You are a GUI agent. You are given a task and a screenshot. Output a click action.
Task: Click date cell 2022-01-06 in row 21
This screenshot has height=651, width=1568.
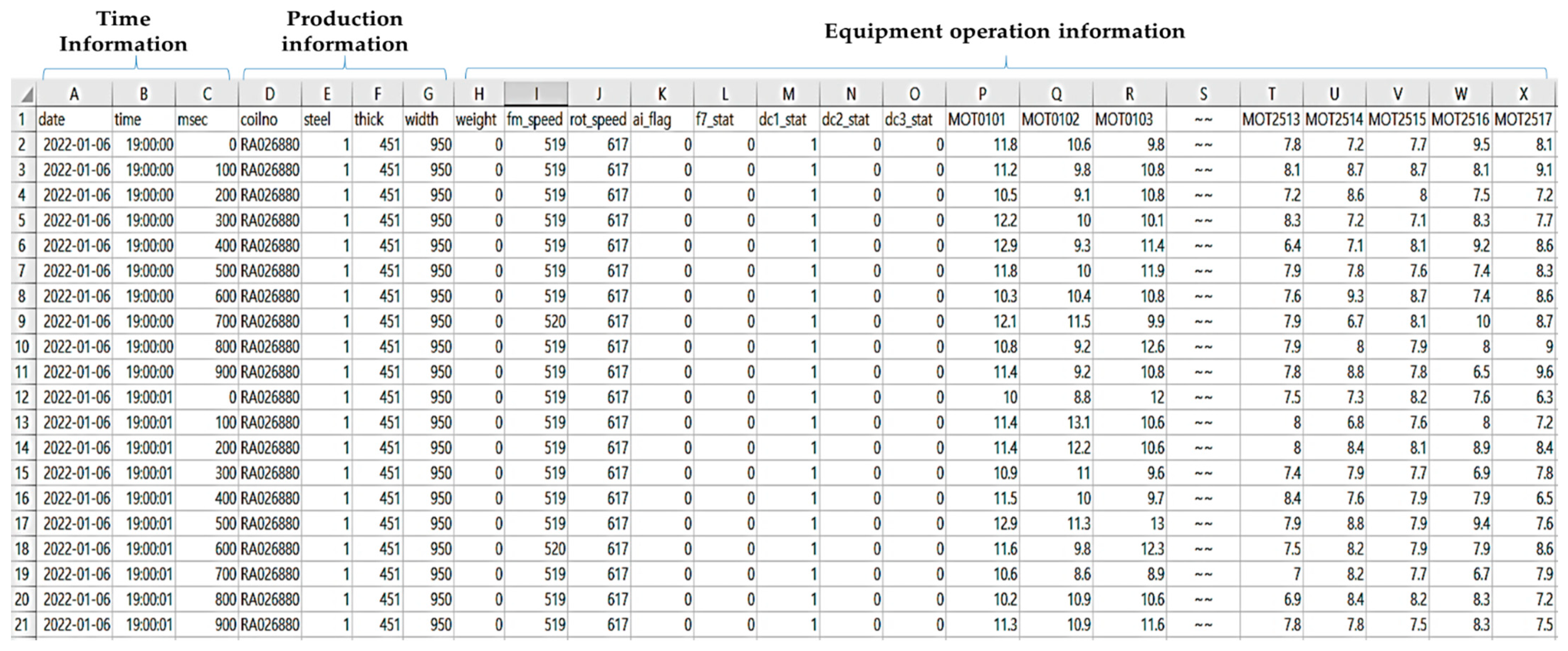74,625
